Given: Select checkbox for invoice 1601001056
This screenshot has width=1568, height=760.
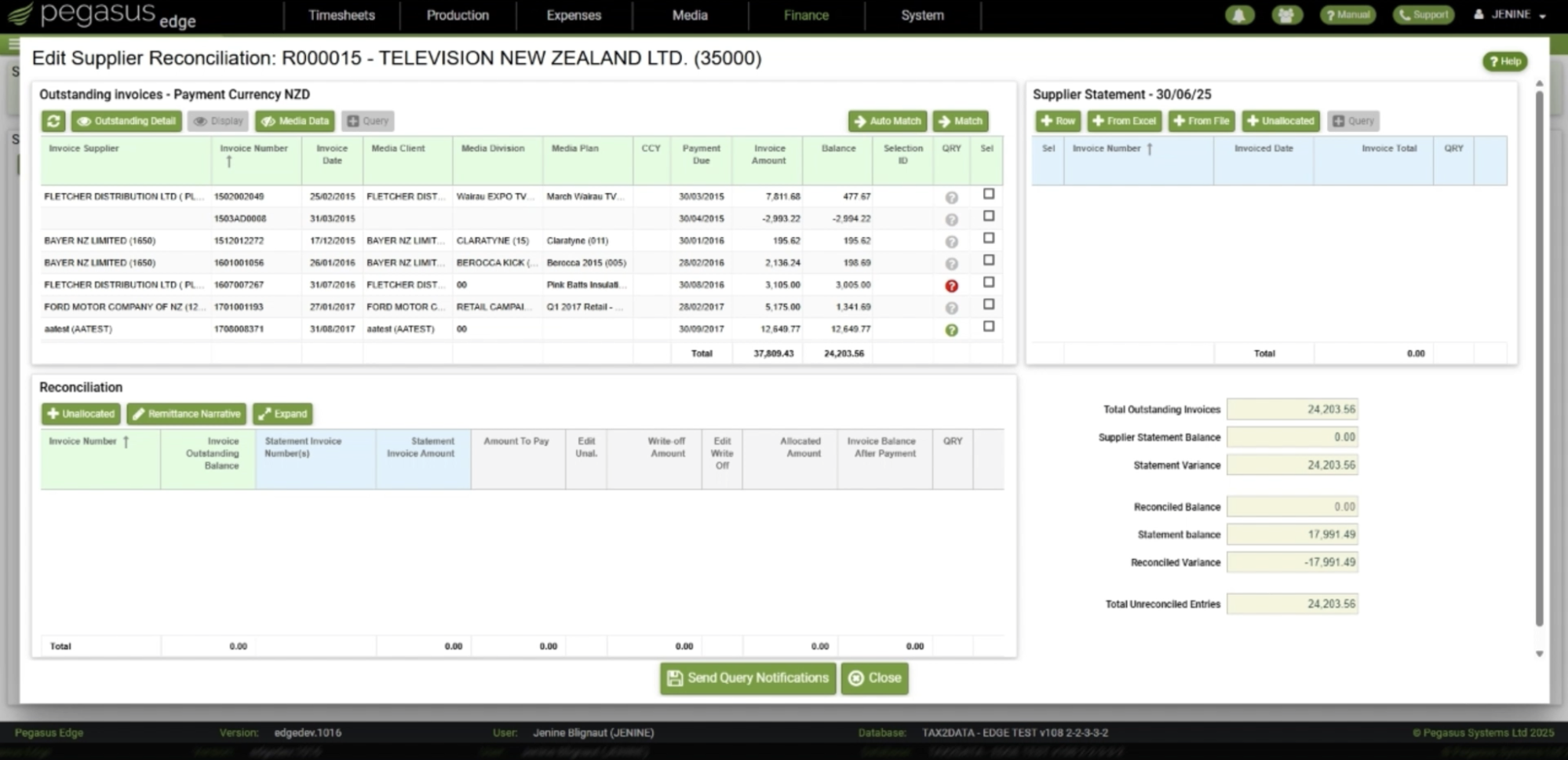Looking at the screenshot, I should pos(988,260).
